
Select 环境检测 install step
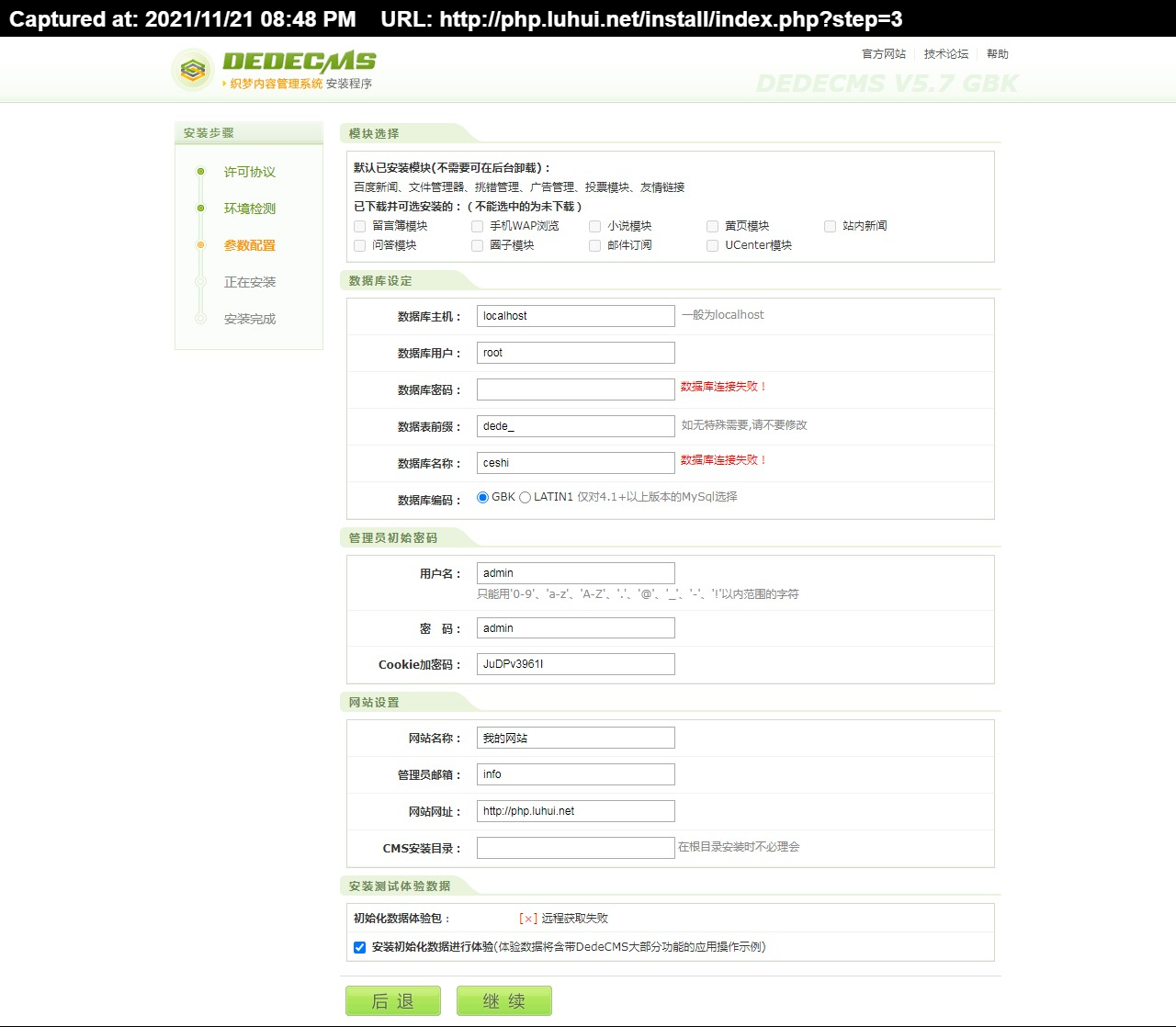(250, 209)
